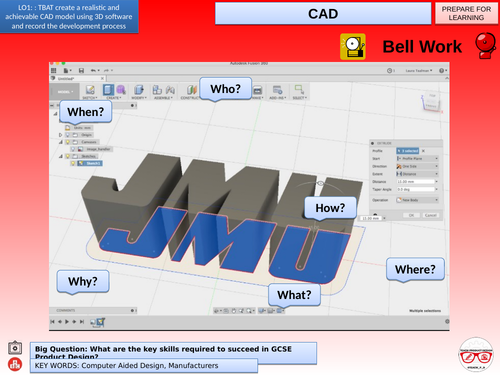Open the Operation New Body dropdown

[x=417, y=200]
